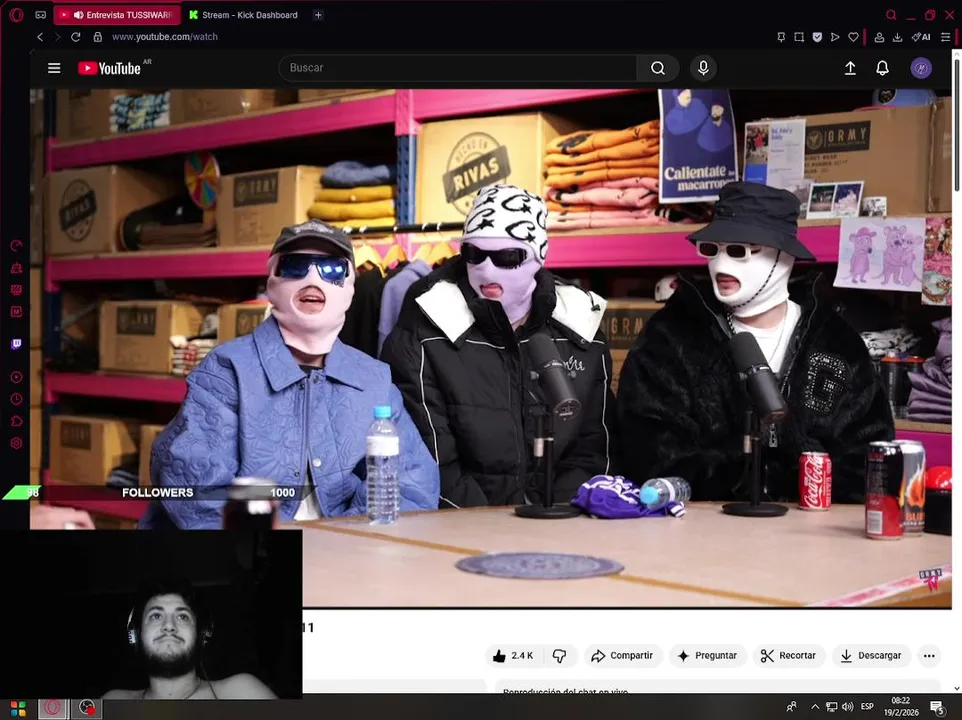962x720 pixels.
Task: Show hidden tray icons chevron
Action: point(815,707)
